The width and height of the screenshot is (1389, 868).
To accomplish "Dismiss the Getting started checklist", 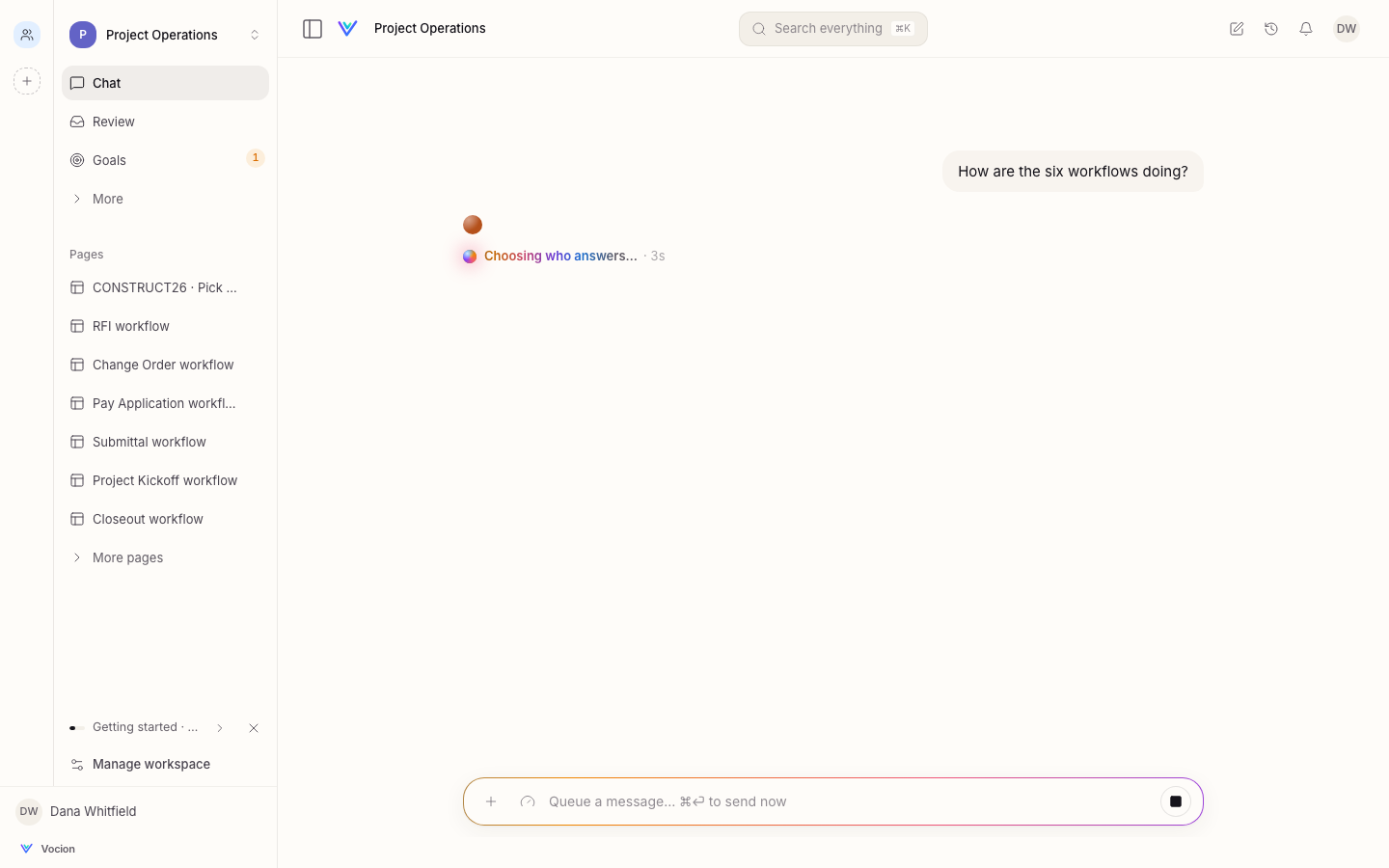I will click(254, 728).
